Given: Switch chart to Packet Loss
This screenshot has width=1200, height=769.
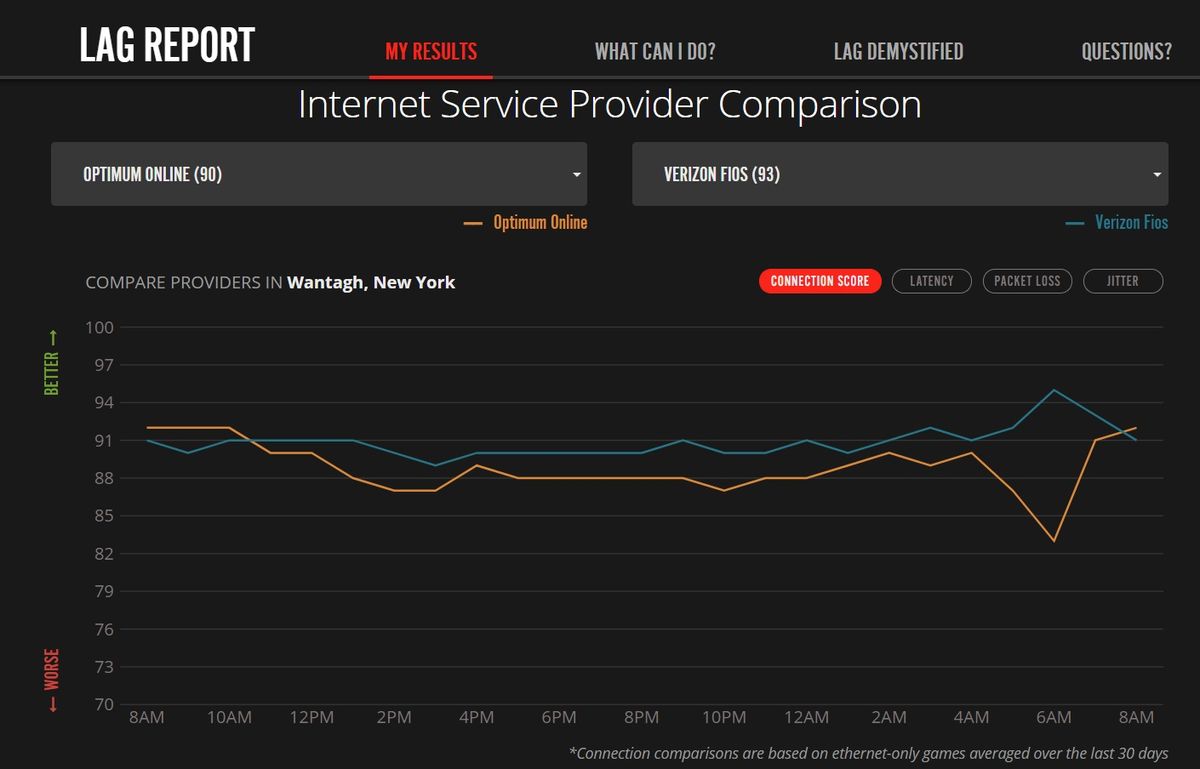Looking at the screenshot, I should point(1027,281).
